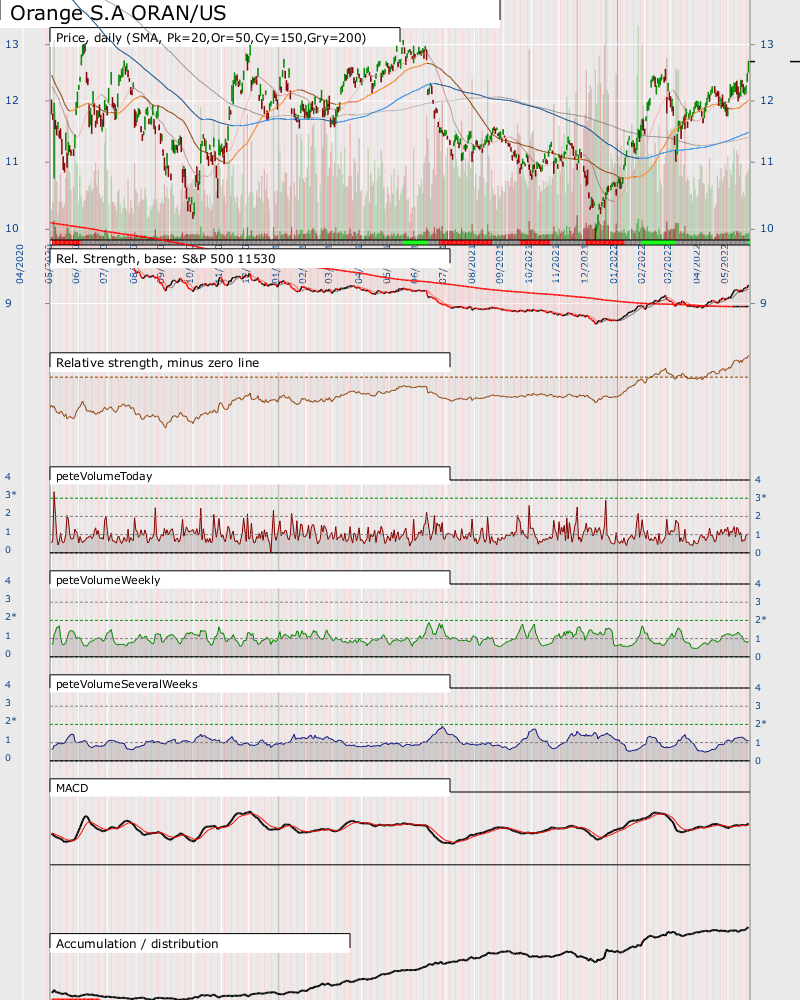Click the '9' value right of Rel. Strength panel

[x=763, y=304]
